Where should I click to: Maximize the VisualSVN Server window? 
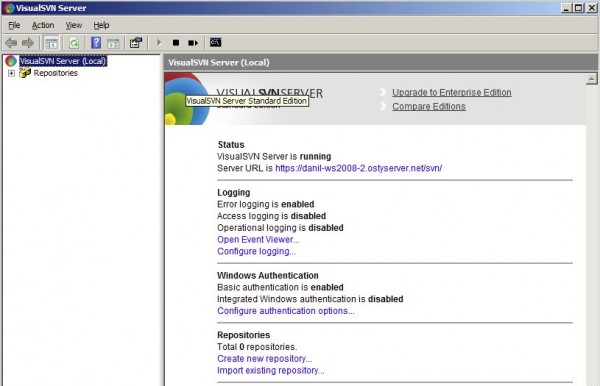point(579,8)
